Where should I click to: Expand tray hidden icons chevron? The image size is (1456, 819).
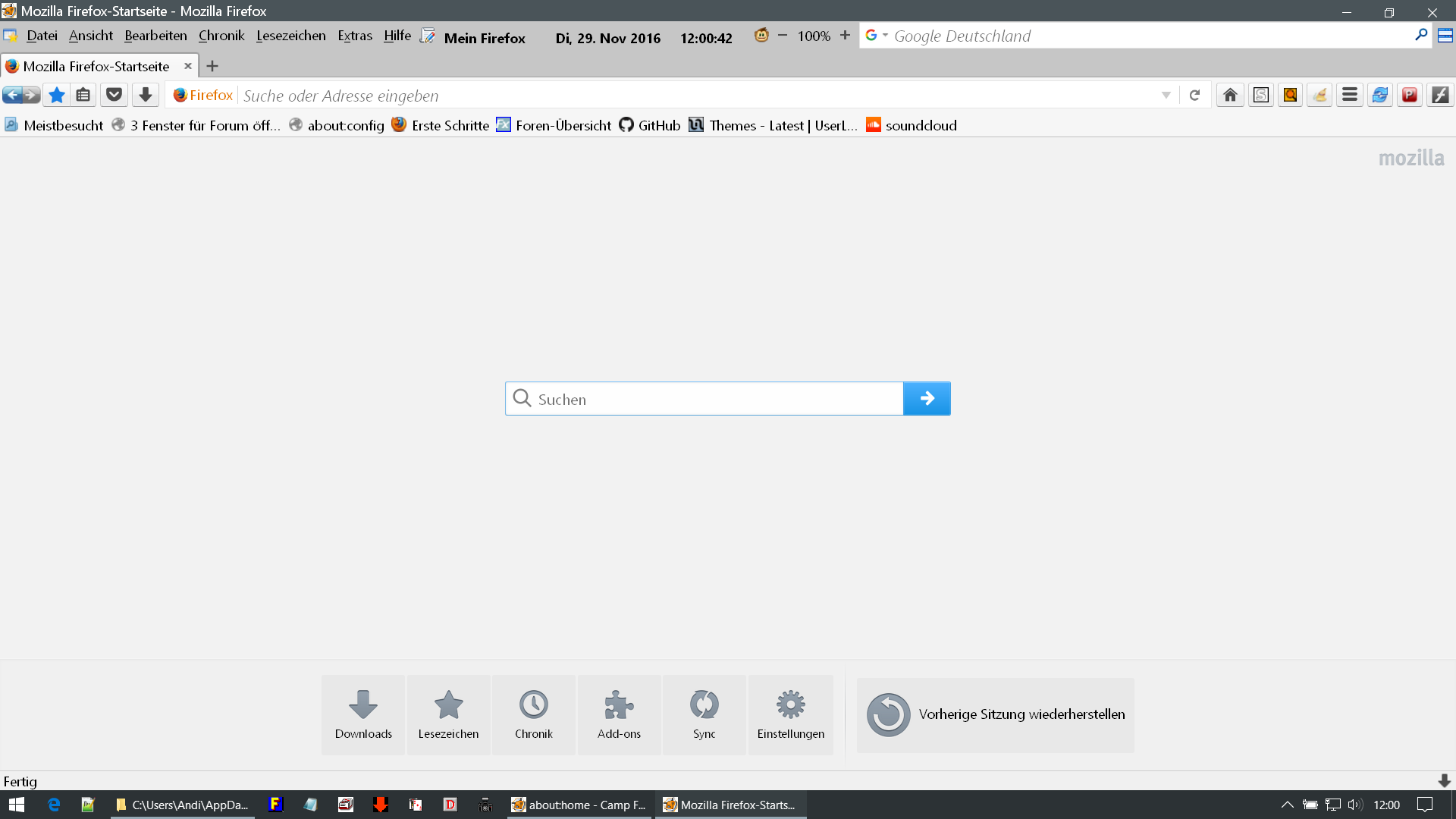coord(1287,805)
